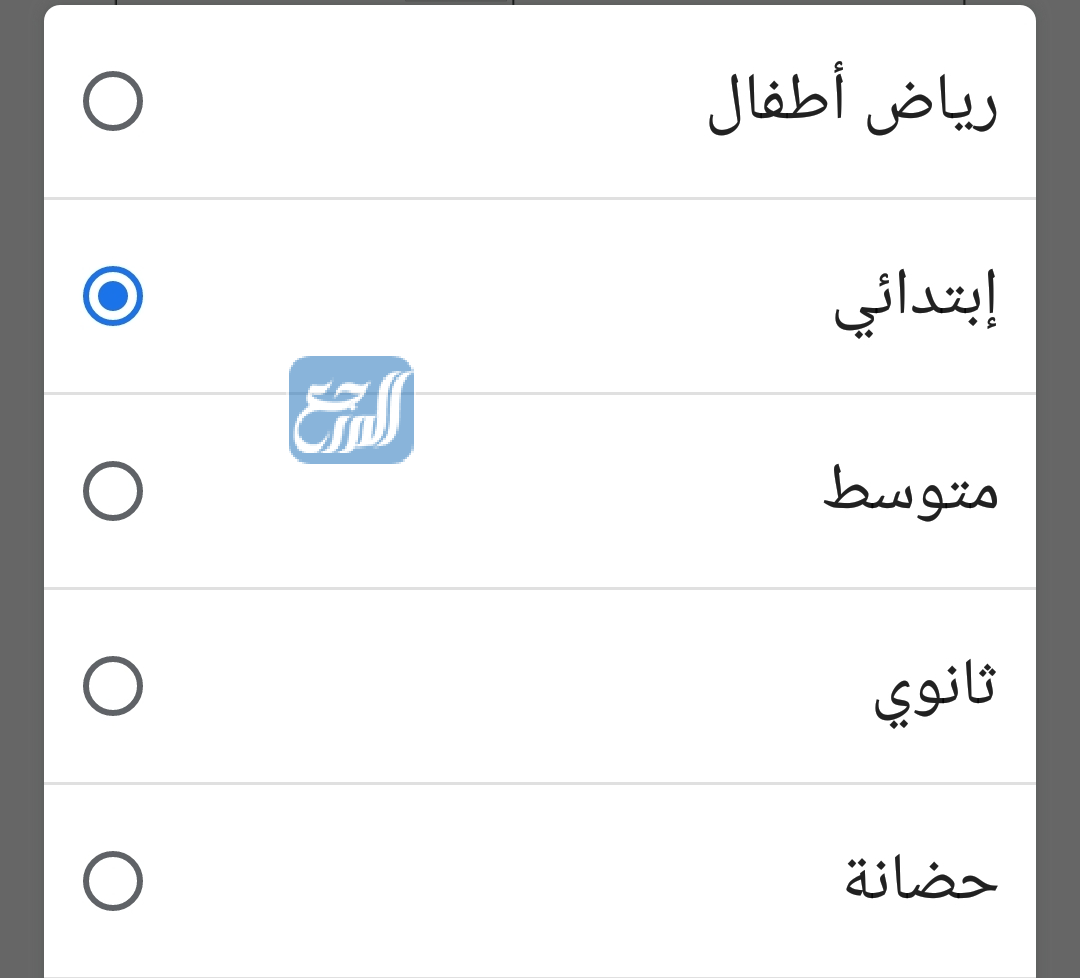The width and height of the screenshot is (1080, 978).
Task: Click the top edge of the dialog
Action: pyautogui.click(x=540, y=8)
